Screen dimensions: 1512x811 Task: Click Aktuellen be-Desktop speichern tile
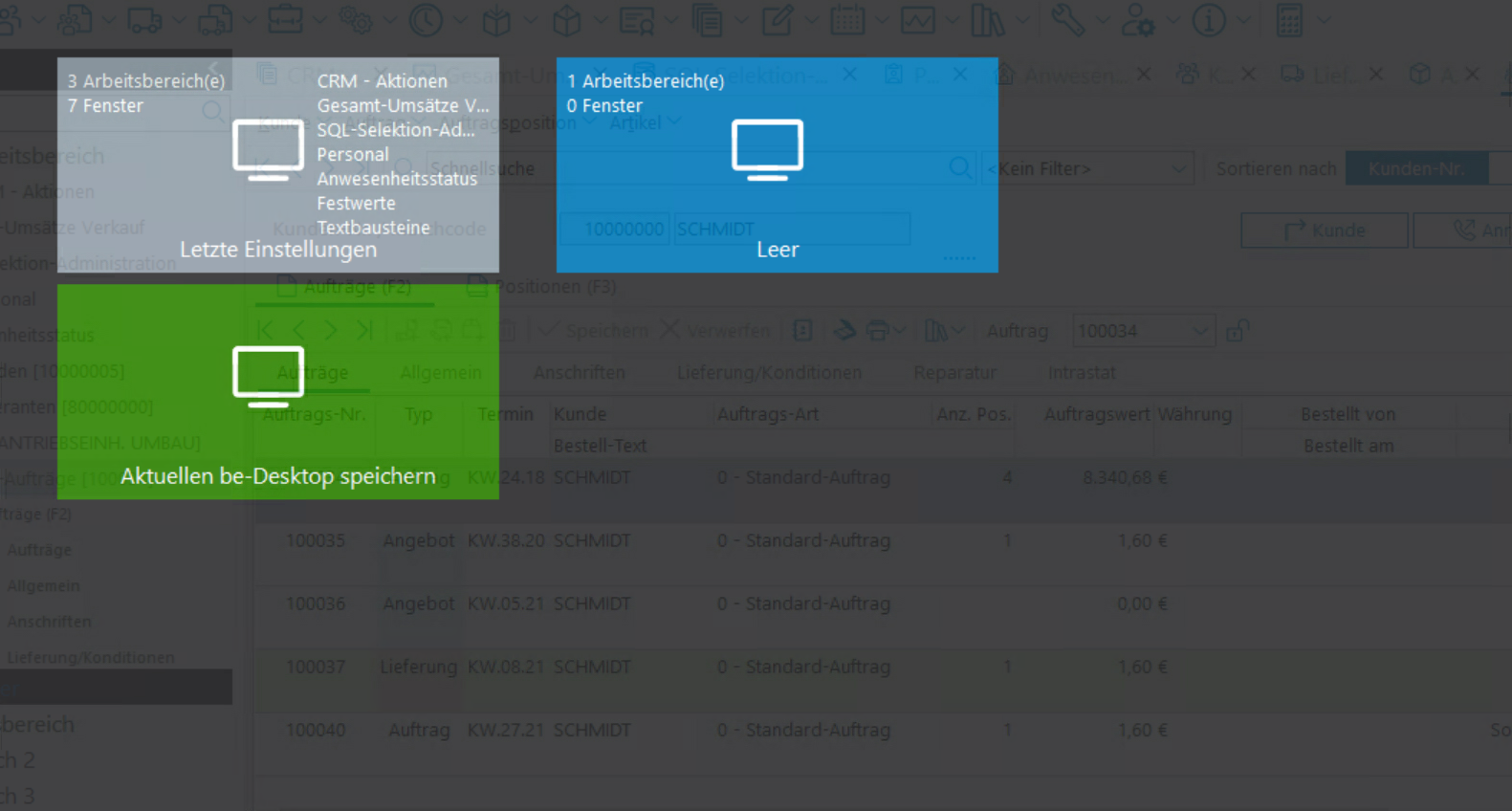tap(277, 391)
